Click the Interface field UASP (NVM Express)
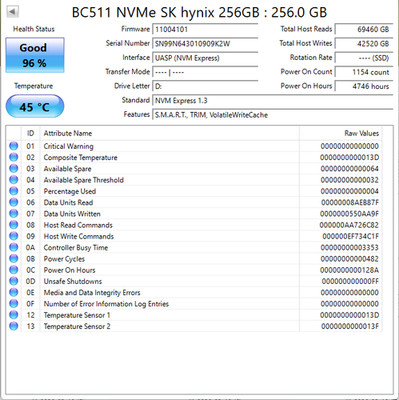 [205, 58]
